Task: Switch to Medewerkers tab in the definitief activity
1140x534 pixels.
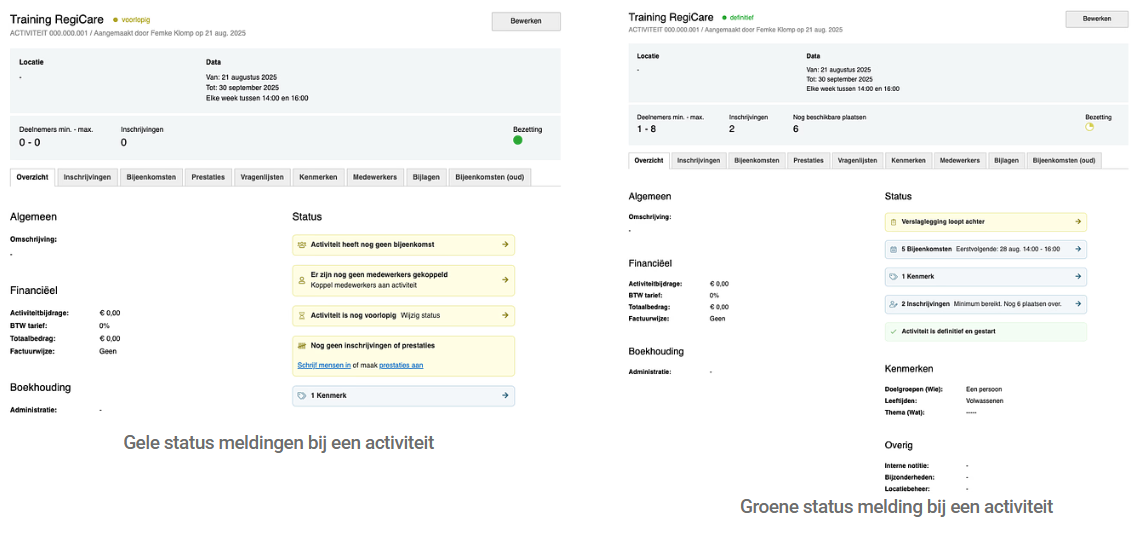Action: (959, 160)
